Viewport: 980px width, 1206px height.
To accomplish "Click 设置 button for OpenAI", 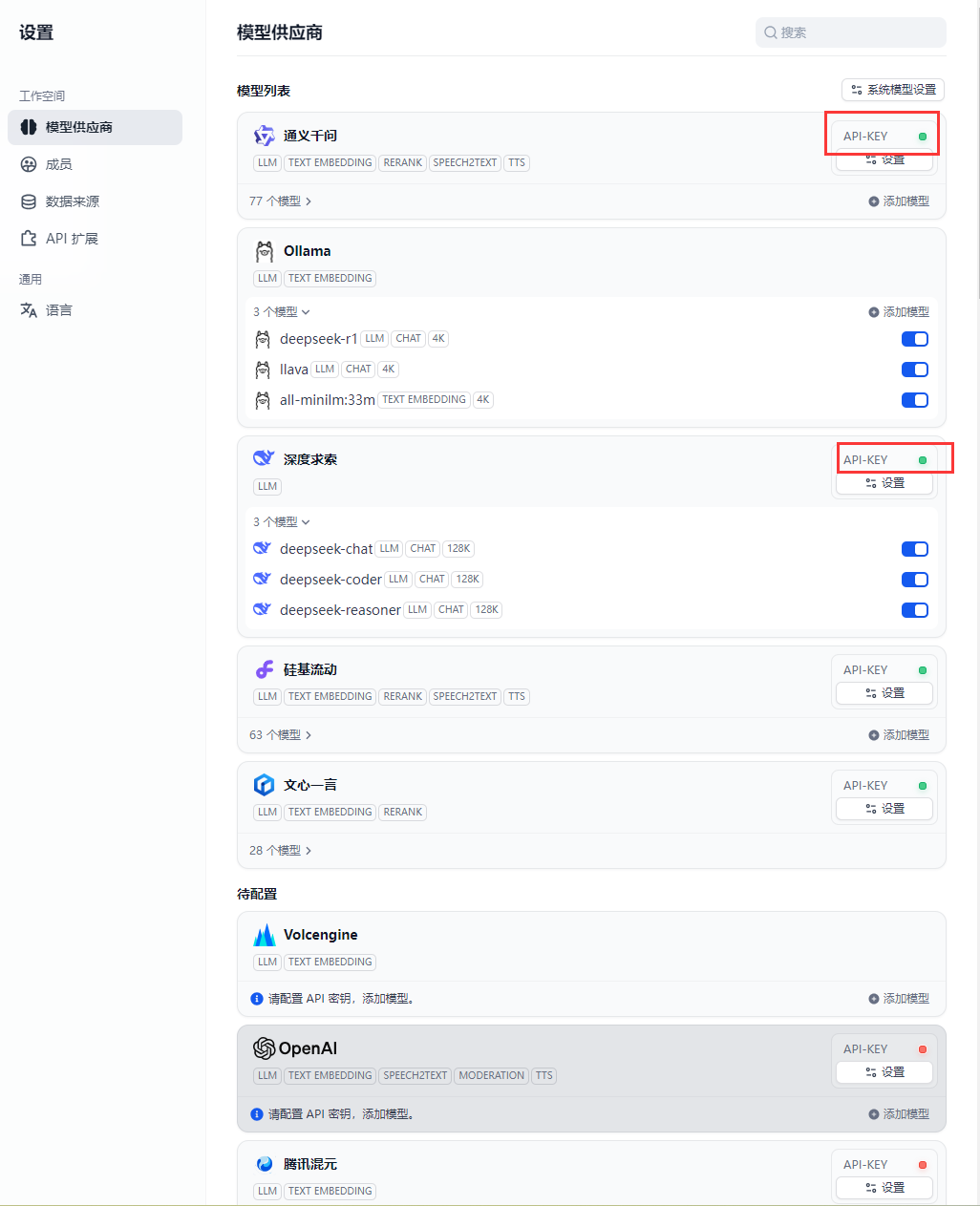I will click(x=884, y=1072).
